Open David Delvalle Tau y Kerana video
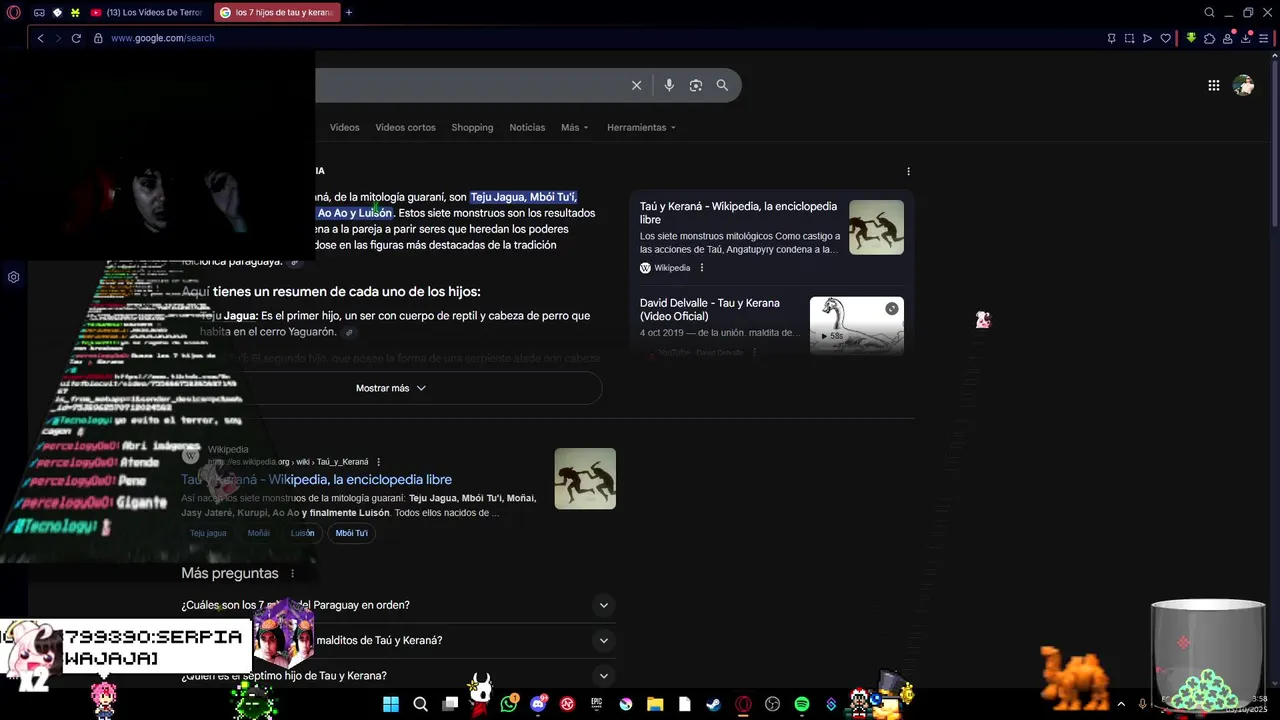Viewport: 1280px width, 720px height. pyautogui.click(x=710, y=309)
